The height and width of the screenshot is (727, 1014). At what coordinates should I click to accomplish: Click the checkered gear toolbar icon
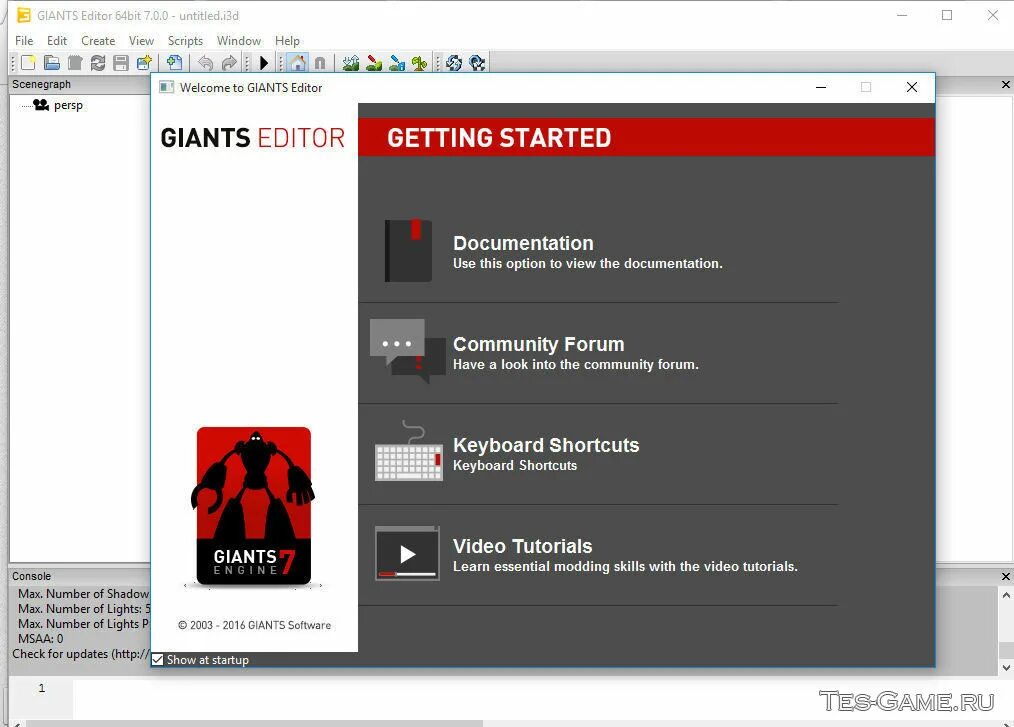point(477,63)
